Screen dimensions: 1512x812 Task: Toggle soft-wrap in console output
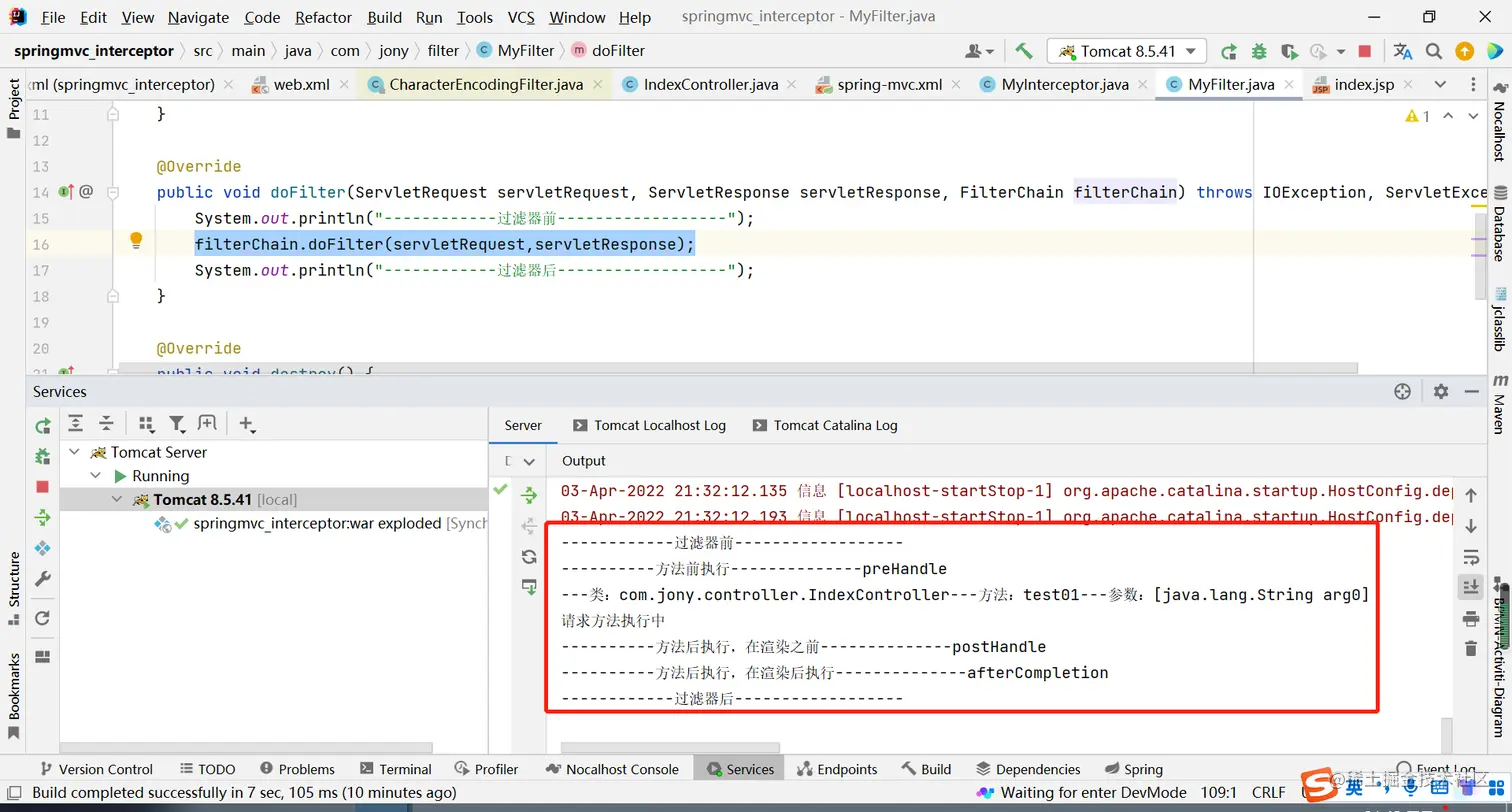point(1470,557)
